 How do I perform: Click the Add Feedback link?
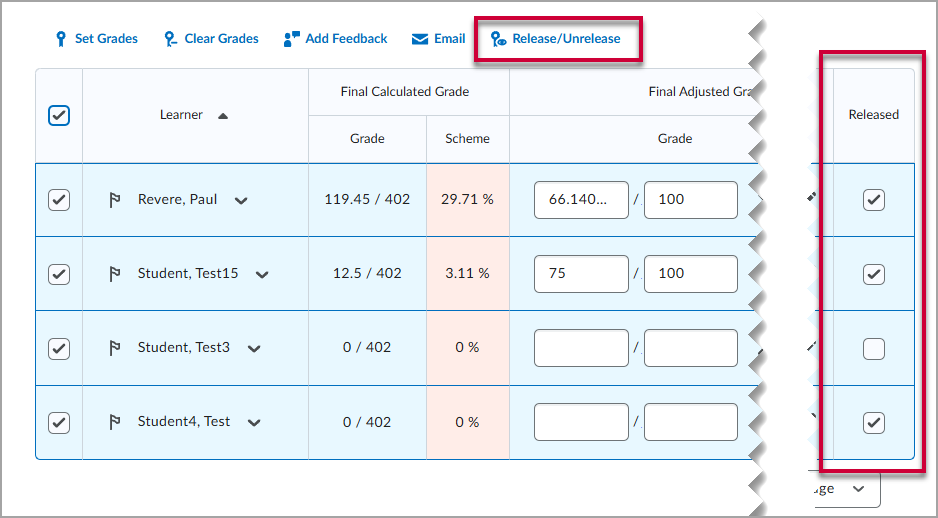tap(346, 39)
